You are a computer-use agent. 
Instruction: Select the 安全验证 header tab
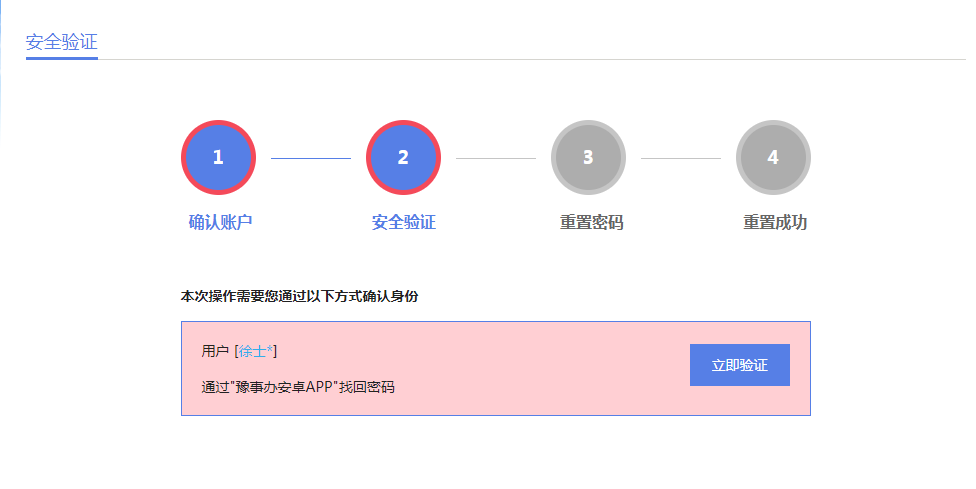(x=62, y=42)
